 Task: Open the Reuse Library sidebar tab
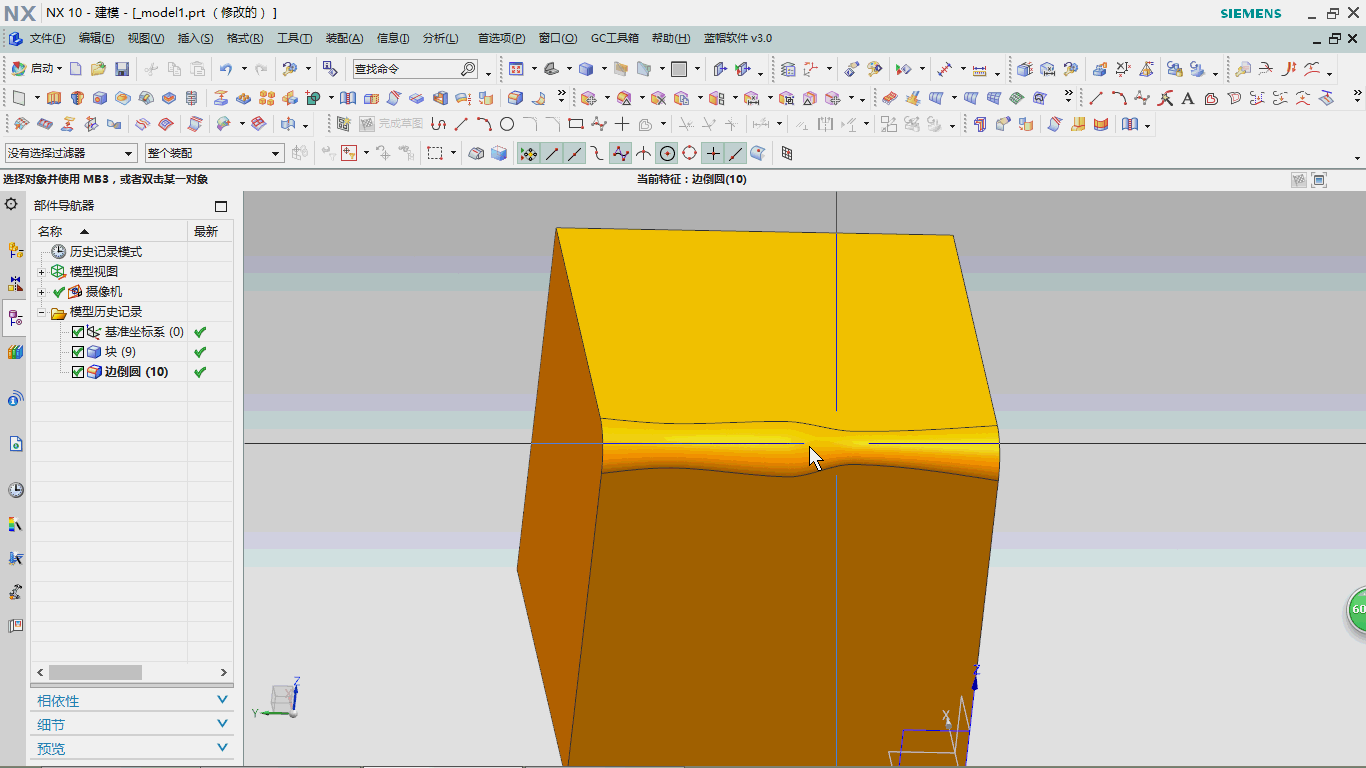coord(15,352)
